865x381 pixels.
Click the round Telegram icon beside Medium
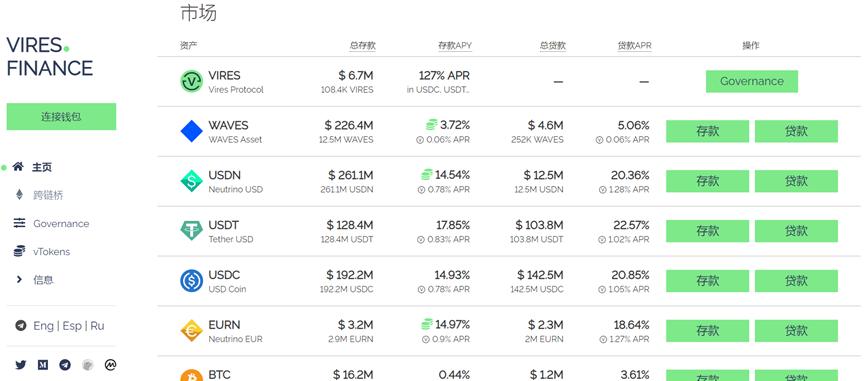(65, 364)
